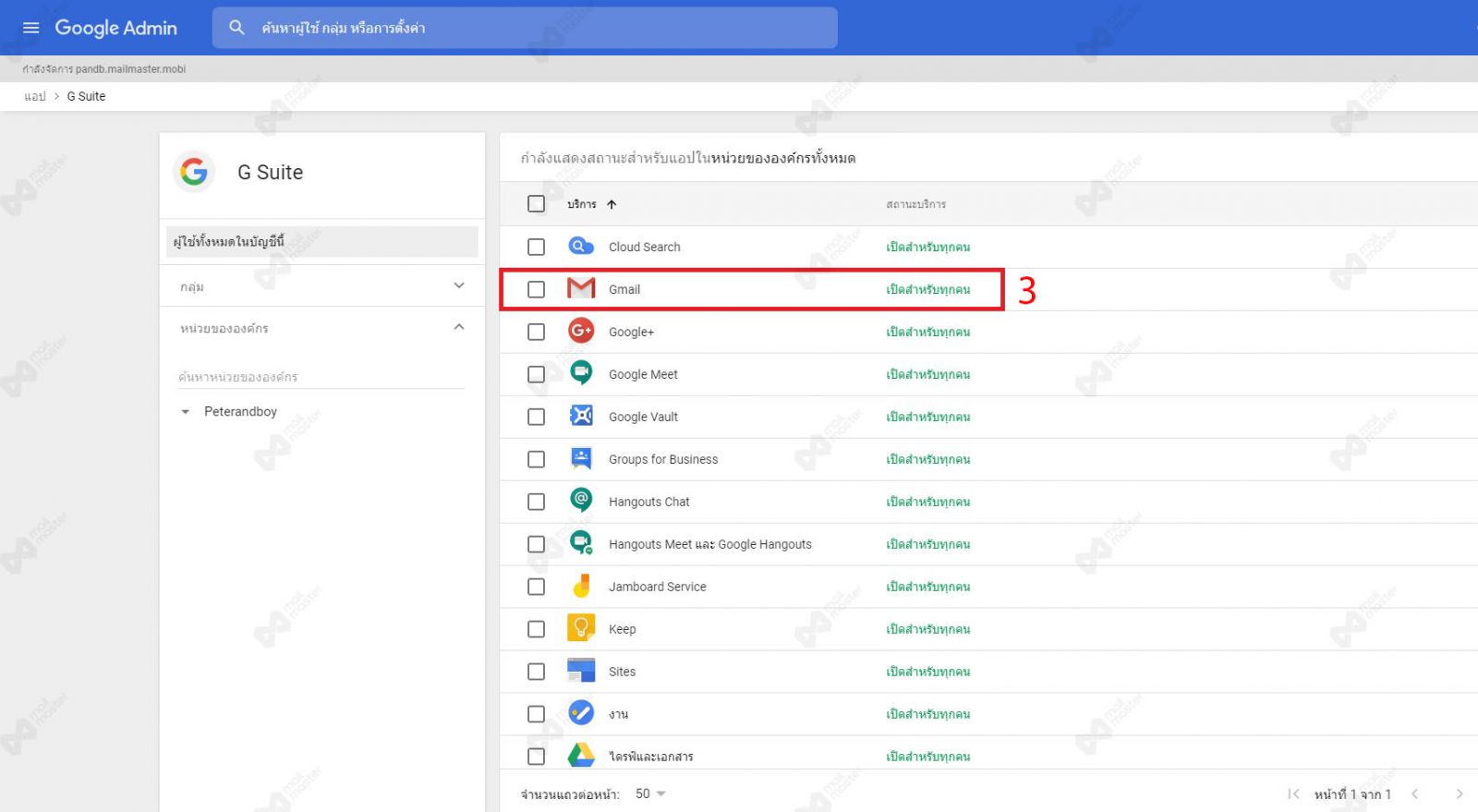Open the Hangouts Chat service link

648,502
